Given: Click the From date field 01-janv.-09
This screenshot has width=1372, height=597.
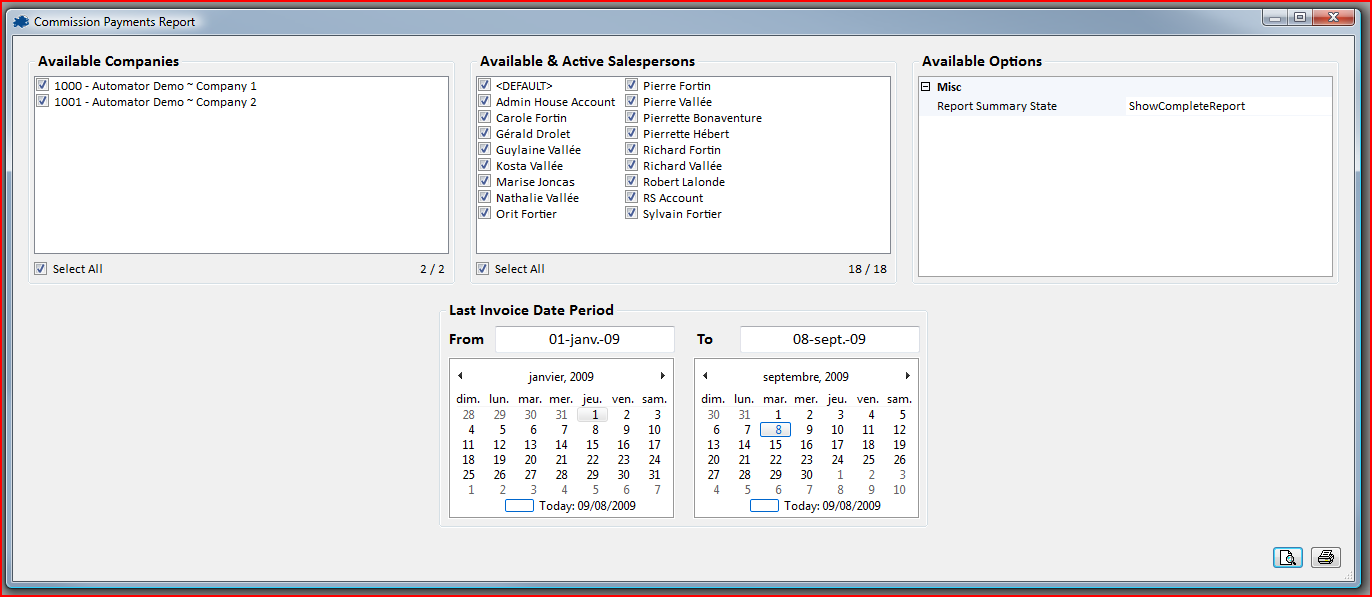Looking at the screenshot, I should pyautogui.click(x=585, y=339).
